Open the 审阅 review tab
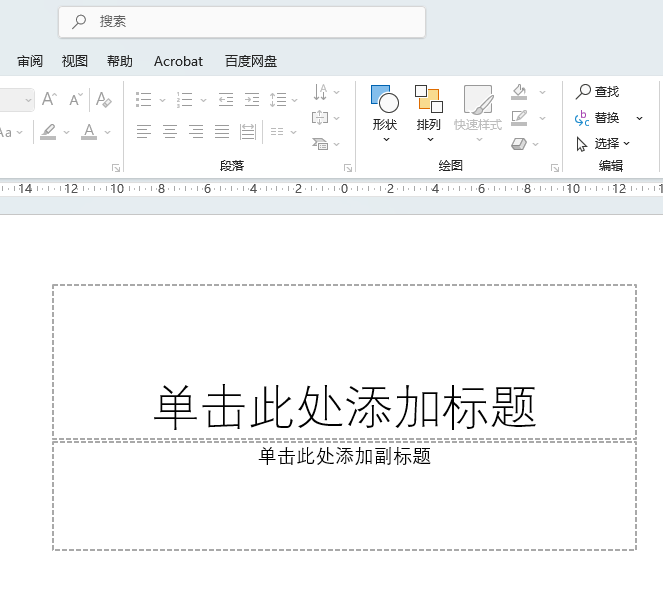The width and height of the screenshot is (663, 603). pos(30,61)
